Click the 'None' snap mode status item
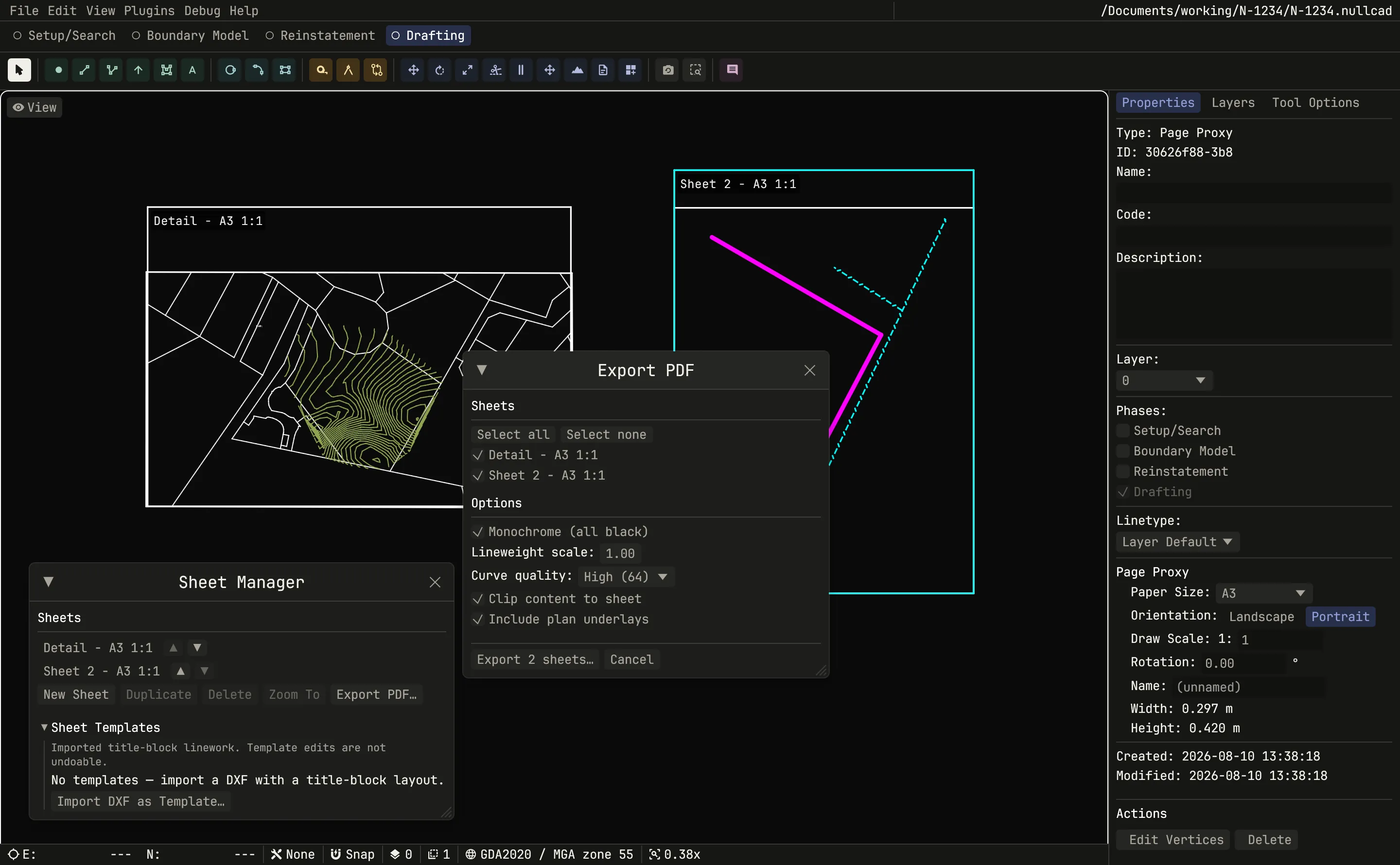The image size is (1400, 865). pos(293,854)
